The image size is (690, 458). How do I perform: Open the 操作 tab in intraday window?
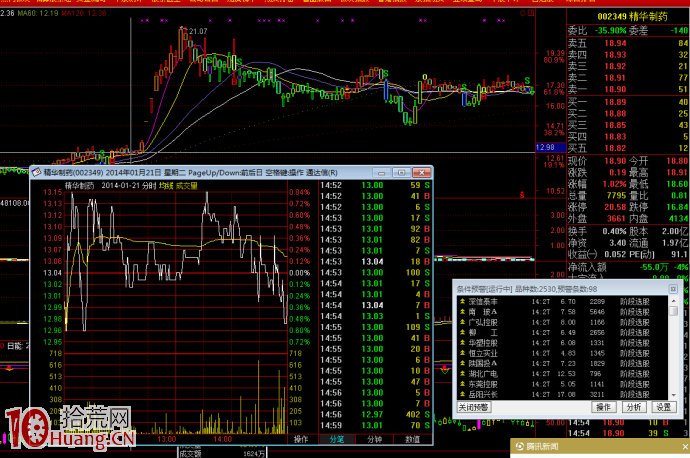click(x=301, y=439)
